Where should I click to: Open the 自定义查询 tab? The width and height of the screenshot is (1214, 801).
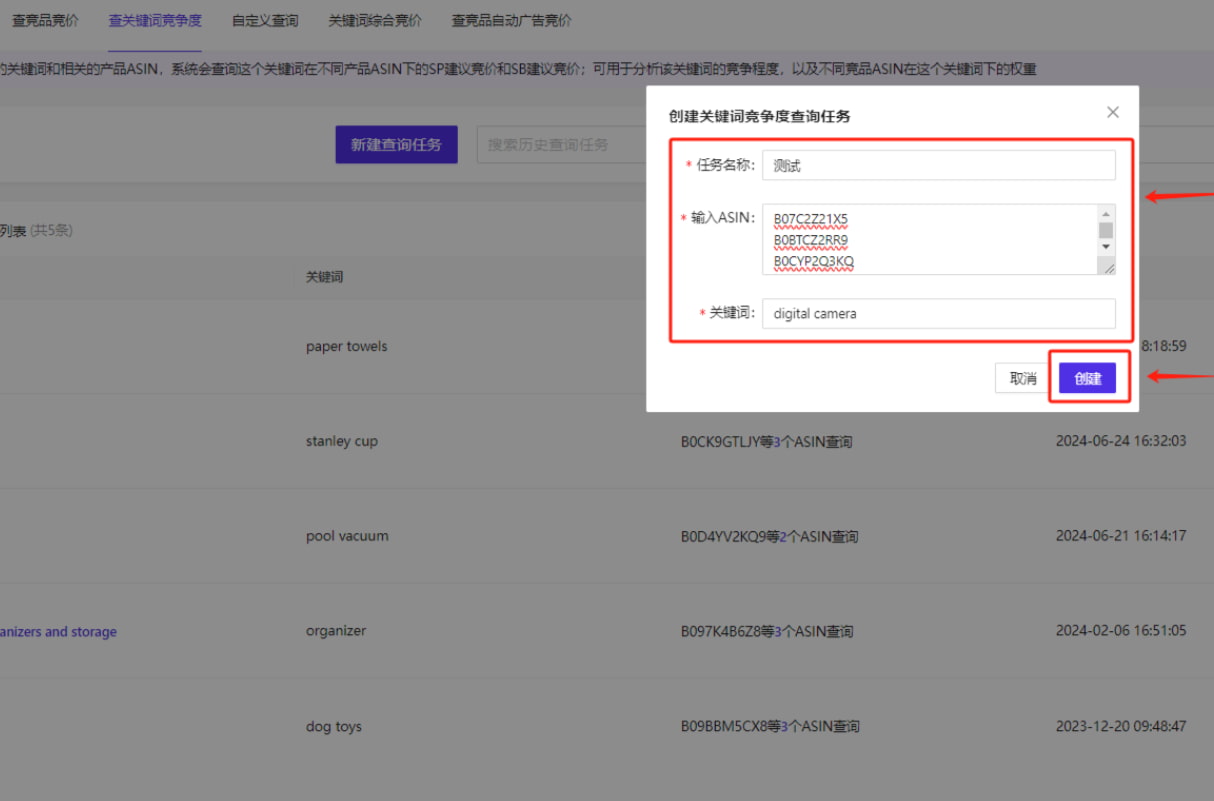pos(263,19)
